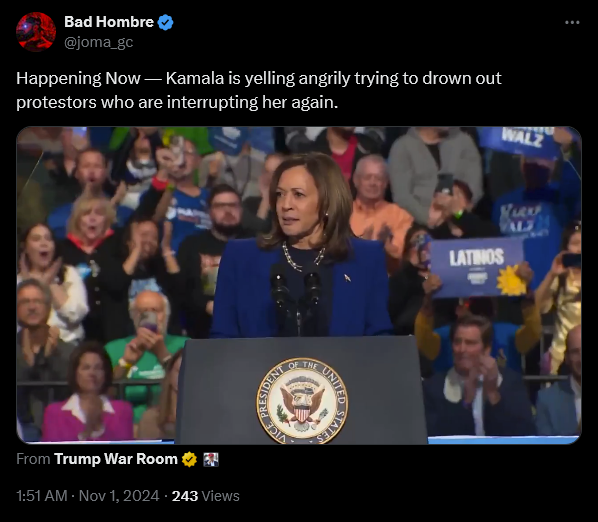Screen dimensions: 598x522
Task: Click the vice presidential seal in the video
Action: (x=302, y=401)
